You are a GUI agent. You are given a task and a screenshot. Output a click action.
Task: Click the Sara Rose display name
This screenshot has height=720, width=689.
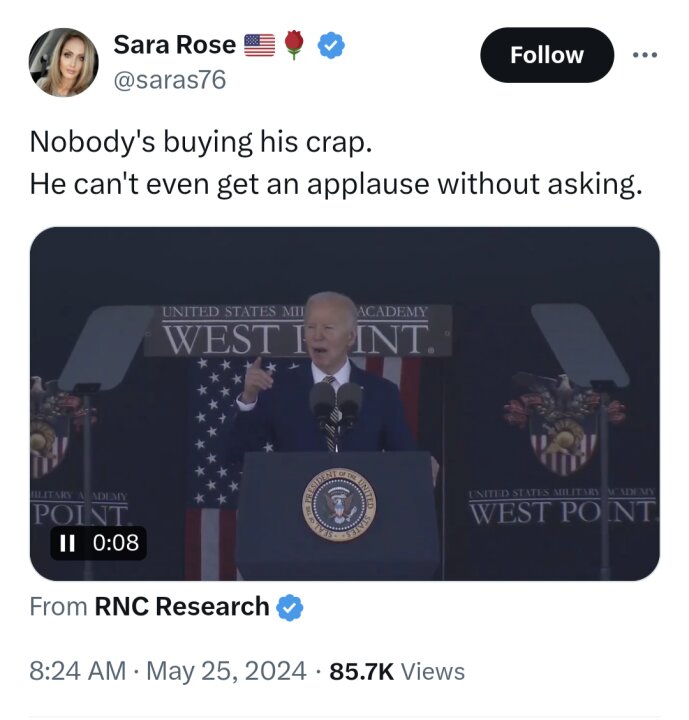pos(175,45)
